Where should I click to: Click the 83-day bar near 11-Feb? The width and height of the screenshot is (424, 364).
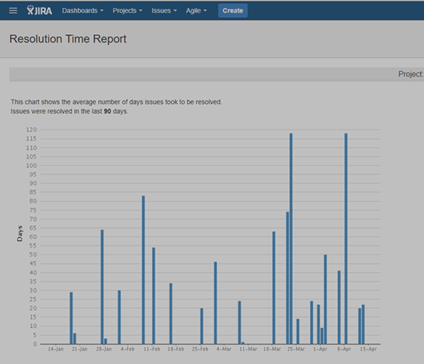(x=144, y=270)
